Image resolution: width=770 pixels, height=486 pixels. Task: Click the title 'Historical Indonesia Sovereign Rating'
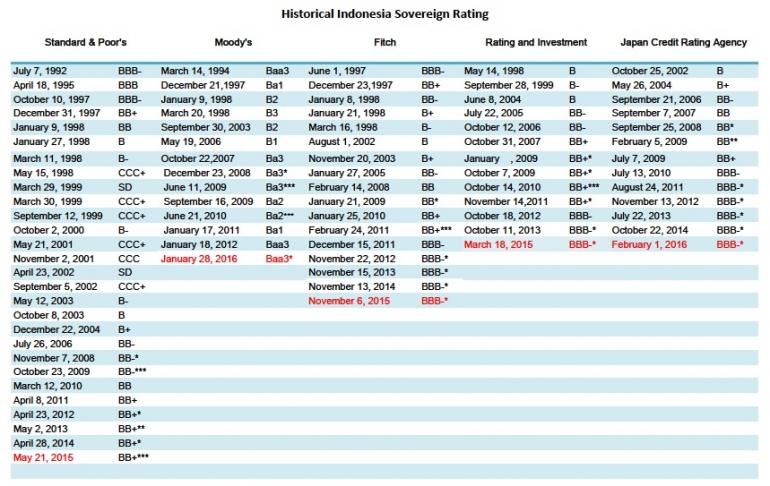(385, 14)
